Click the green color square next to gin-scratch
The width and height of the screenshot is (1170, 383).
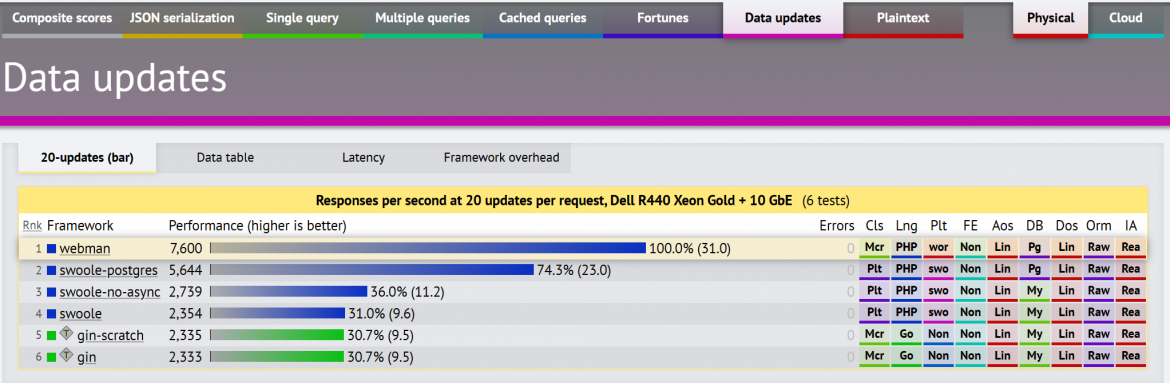pyautogui.click(x=51, y=336)
